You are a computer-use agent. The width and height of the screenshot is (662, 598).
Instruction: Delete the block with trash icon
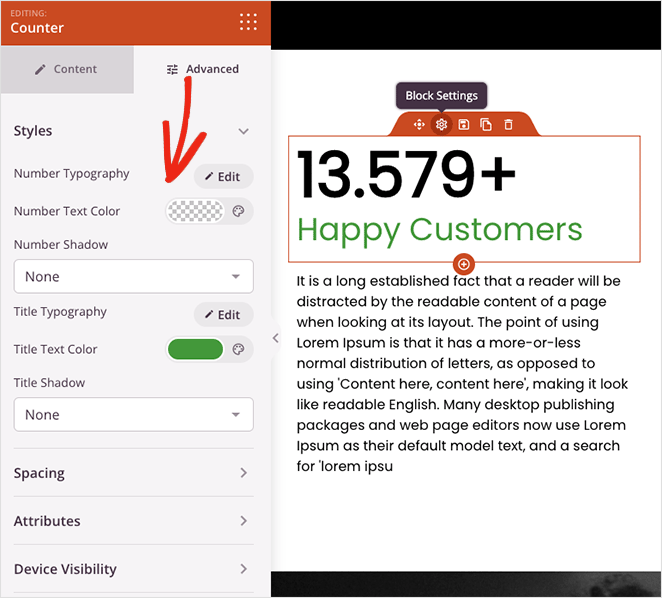(x=508, y=125)
